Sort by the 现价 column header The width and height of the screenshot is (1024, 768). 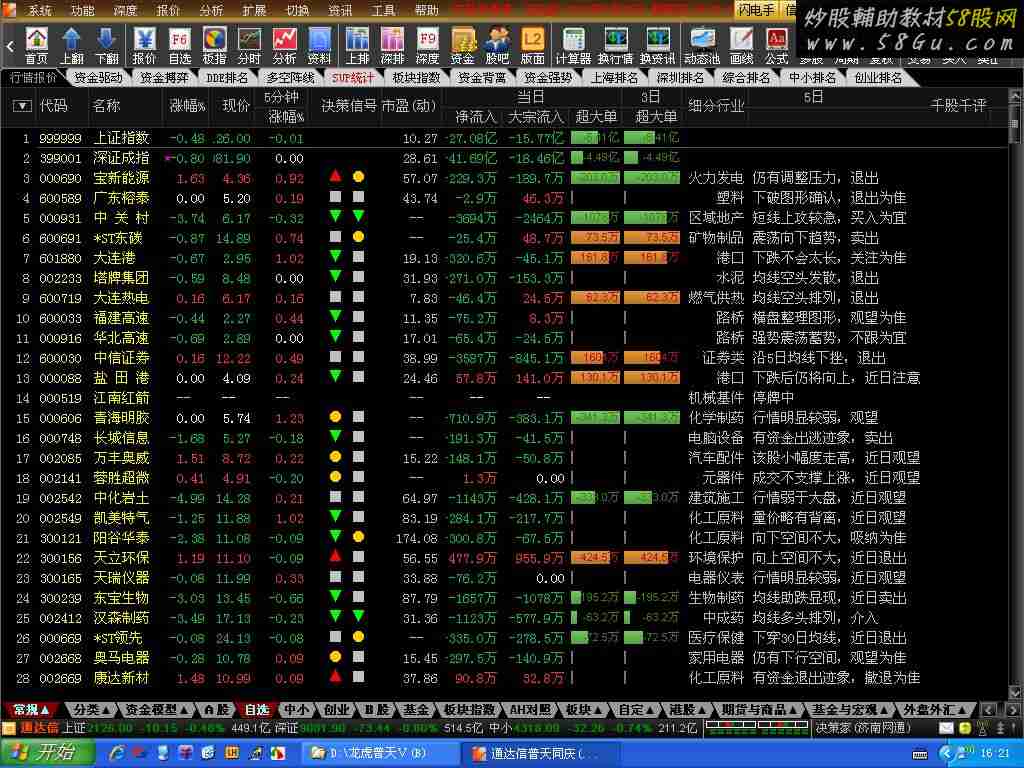(236, 106)
